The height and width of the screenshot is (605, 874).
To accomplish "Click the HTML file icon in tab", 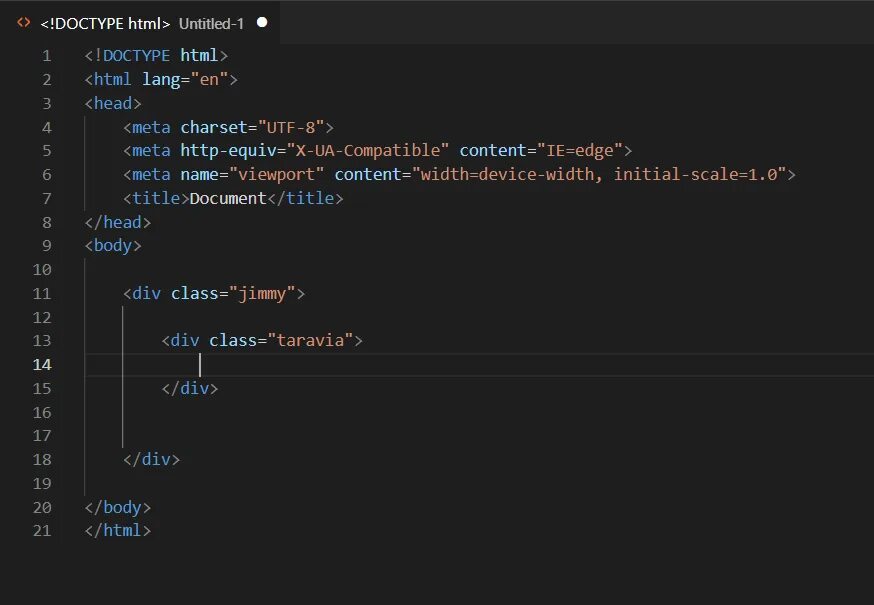I will click(23, 23).
